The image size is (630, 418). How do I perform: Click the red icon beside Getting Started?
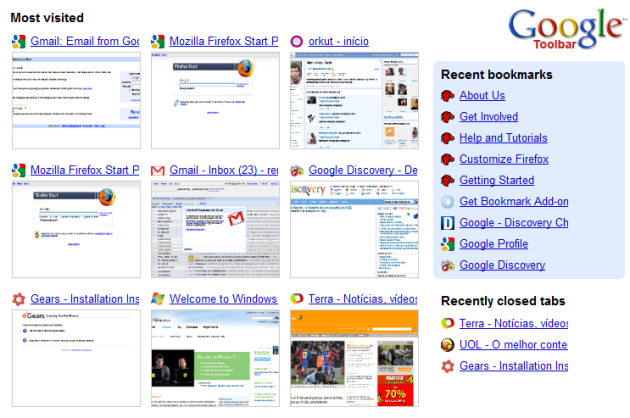pos(448,181)
